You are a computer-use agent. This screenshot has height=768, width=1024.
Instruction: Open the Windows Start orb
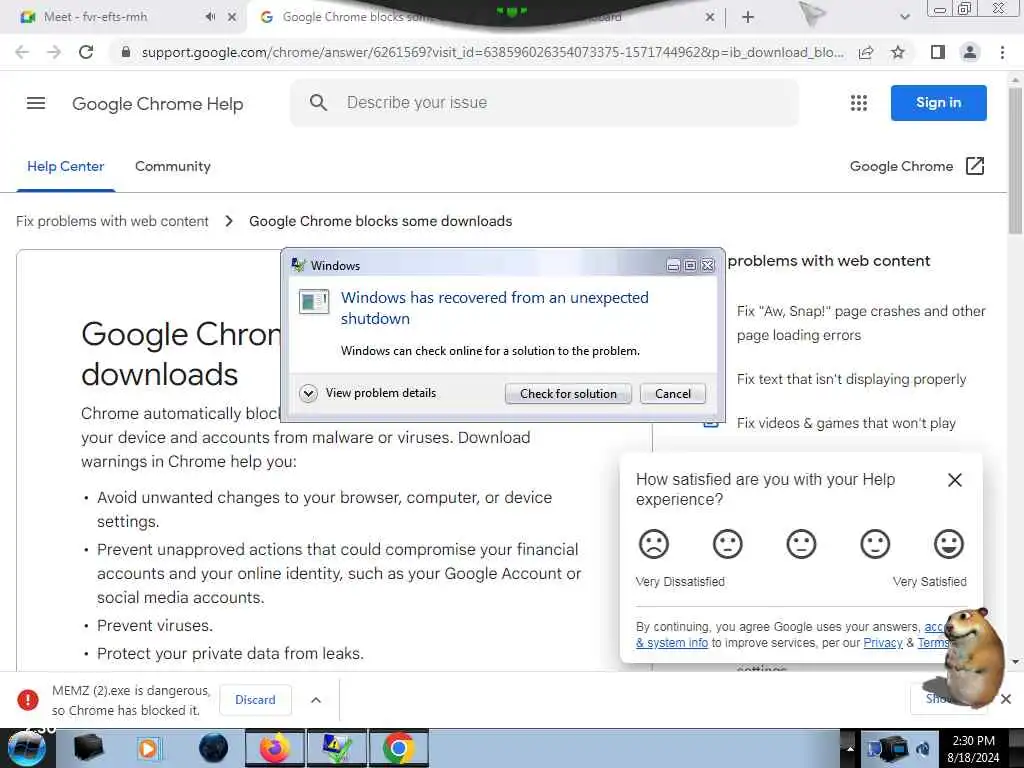(27, 748)
